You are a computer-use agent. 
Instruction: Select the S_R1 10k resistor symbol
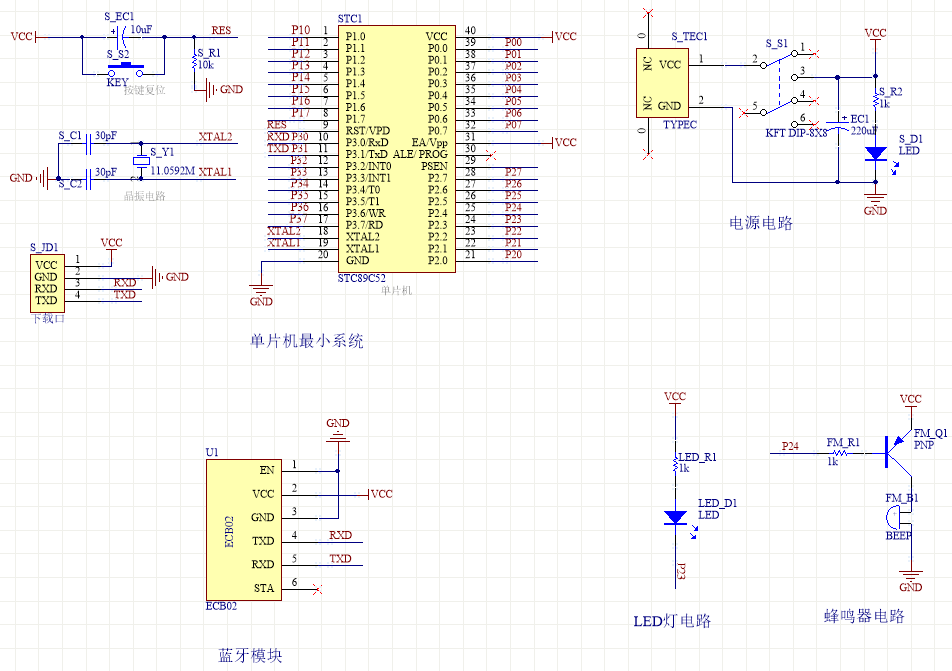coord(195,60)
